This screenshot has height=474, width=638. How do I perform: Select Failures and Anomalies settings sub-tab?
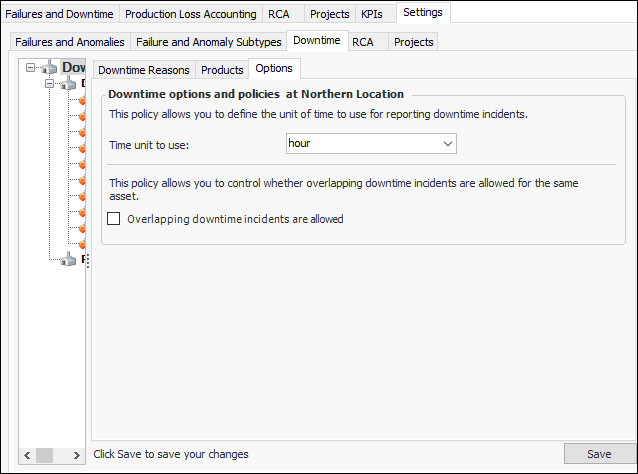[x=70, y=42]
